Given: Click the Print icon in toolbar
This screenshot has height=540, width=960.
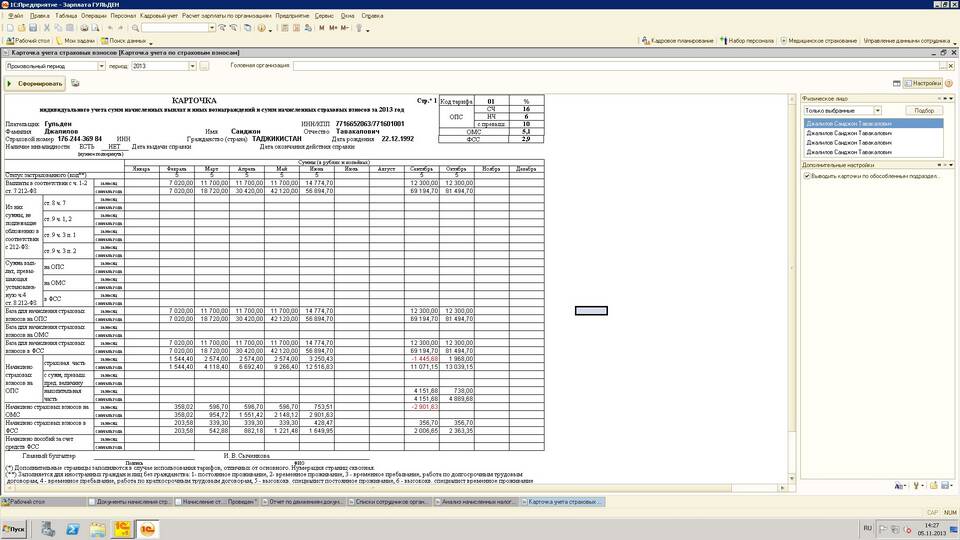Looking at the screenshot, I should pyautogui.click(x=84, y=28).
